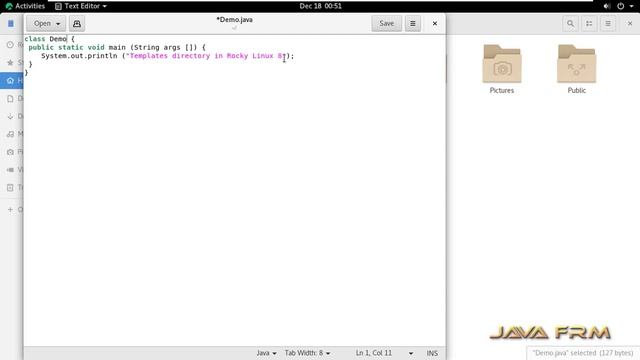640x360 pixels.
Task: Save the Demo.java document
Action: [387, 24]
